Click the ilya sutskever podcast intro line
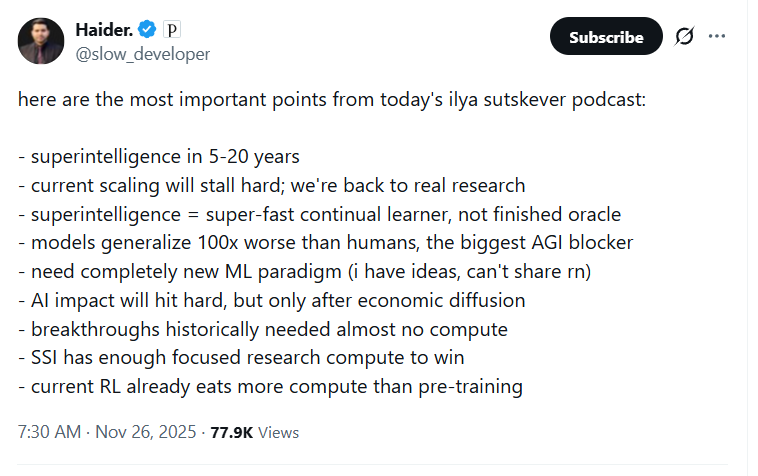This screenshot has height=476, width=758. [332, 100]
